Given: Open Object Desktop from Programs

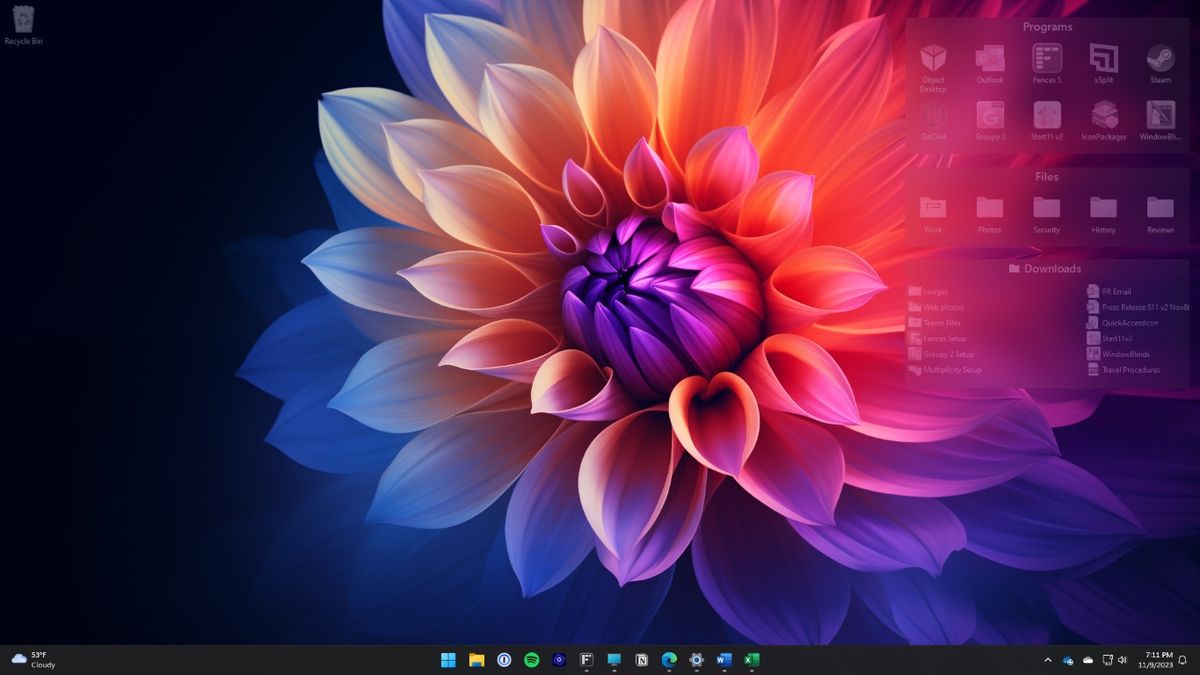Looking at the screenshot, I should [x=933, y=62].
